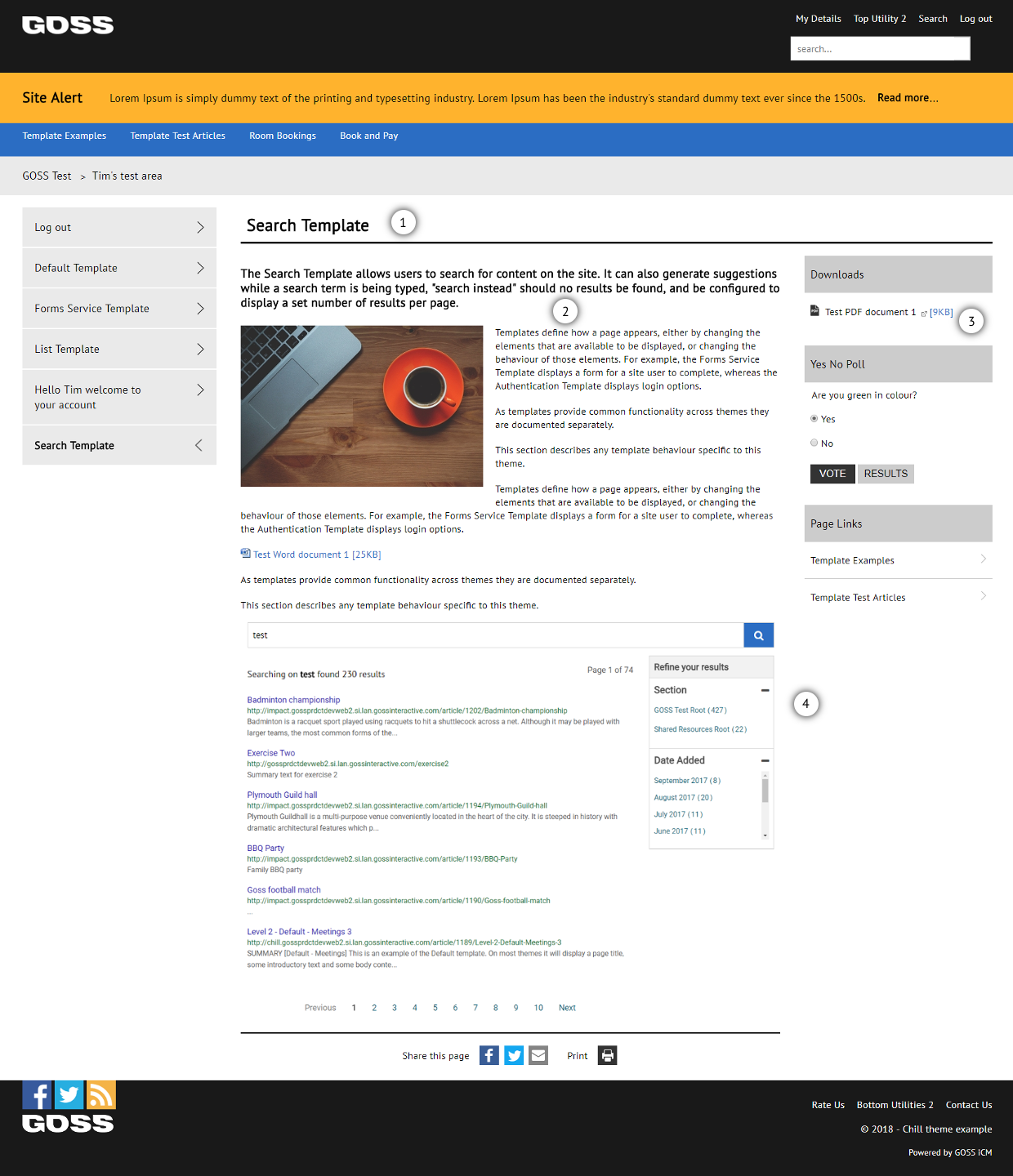Open Test PDF document 1 download
The width and height of the screenshot is (1013, 1176).
pyautogui.click(x=870, y=312)
